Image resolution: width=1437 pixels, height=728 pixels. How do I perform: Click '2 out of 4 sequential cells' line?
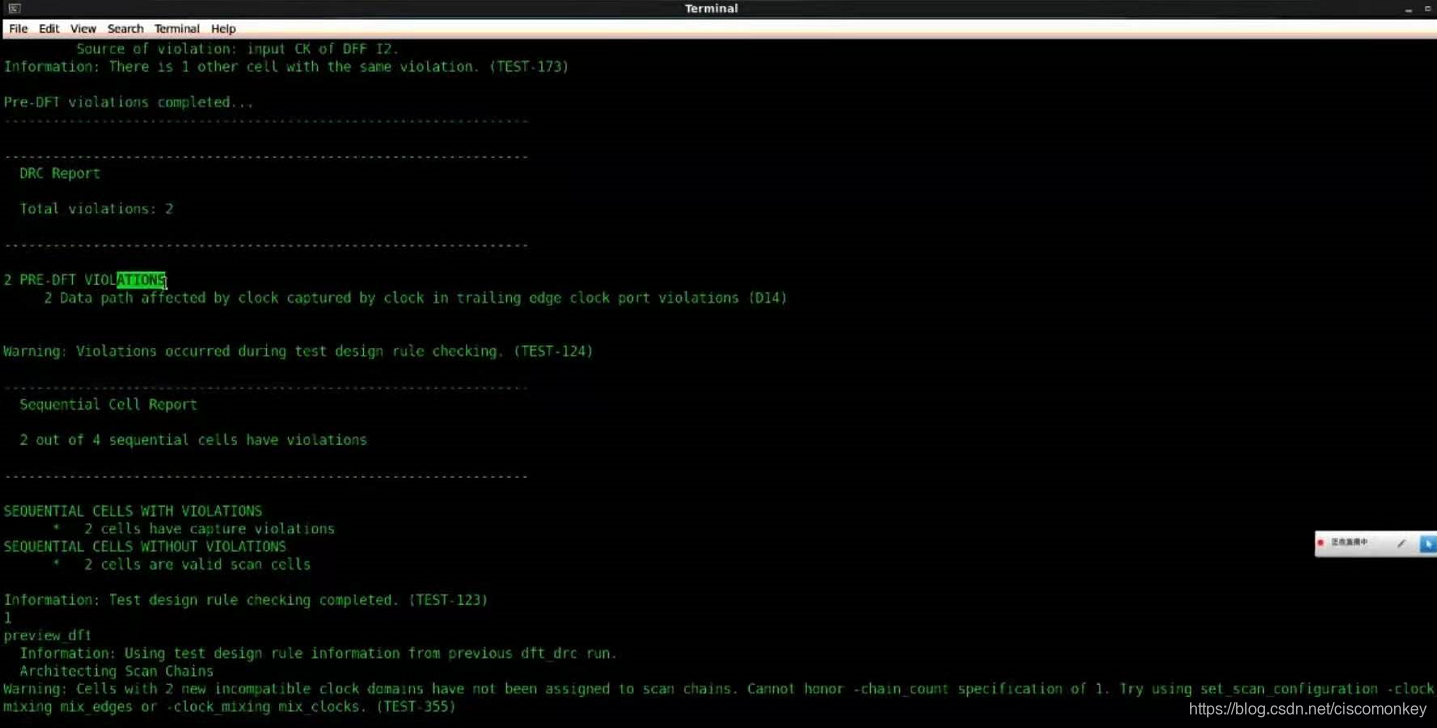(x=193, y=439)
